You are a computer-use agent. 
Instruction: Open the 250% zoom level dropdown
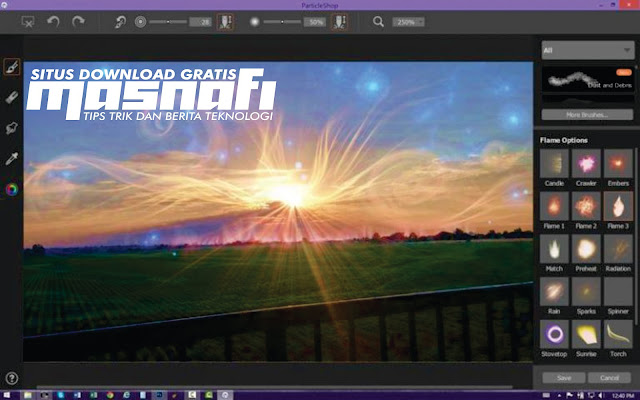(x=408, y=22)
